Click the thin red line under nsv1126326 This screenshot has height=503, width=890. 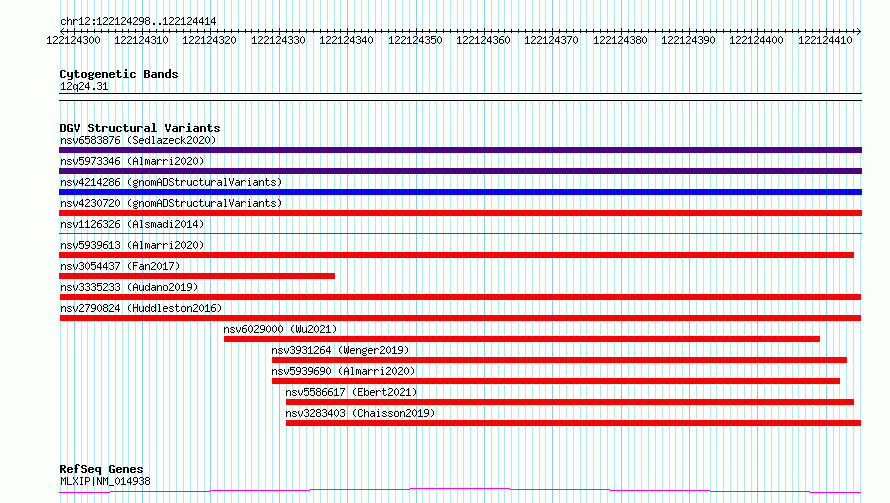tap(460, 233)
